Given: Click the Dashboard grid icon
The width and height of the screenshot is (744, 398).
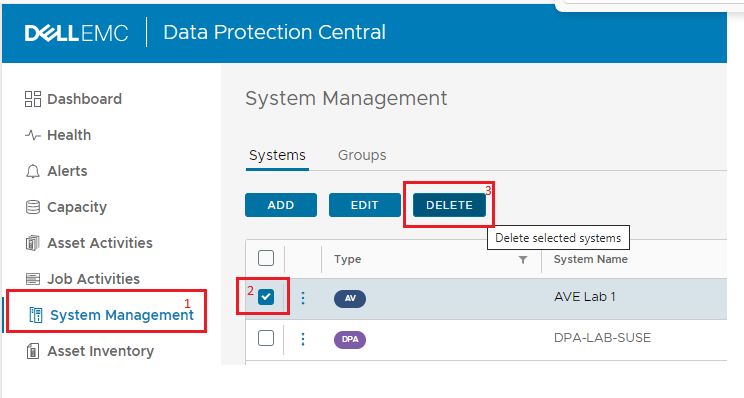Looking at the screenshot, I should pyautogui.click(x=33, y=99).
